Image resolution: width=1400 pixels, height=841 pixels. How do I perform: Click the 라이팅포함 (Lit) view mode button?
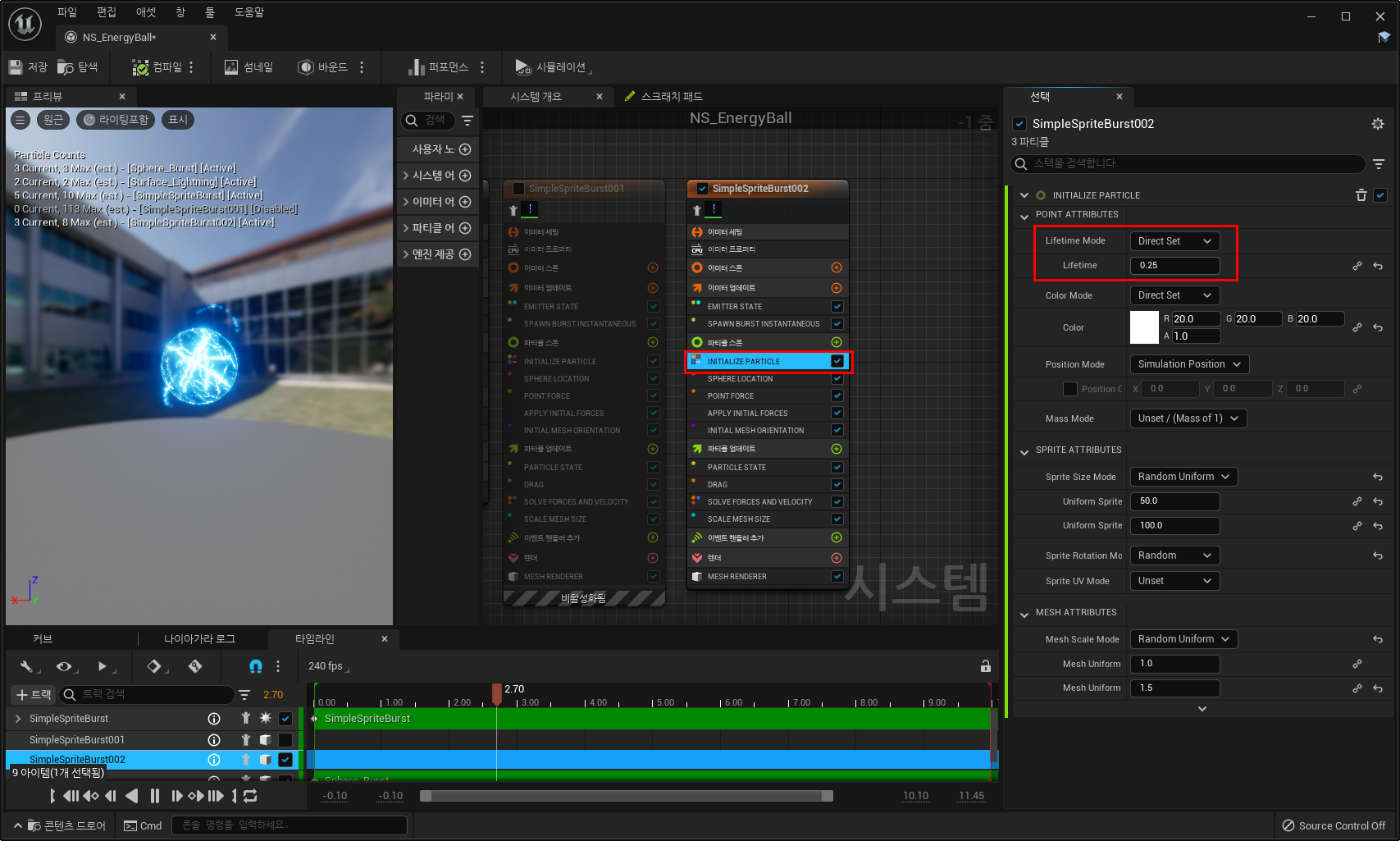[116, 120]
